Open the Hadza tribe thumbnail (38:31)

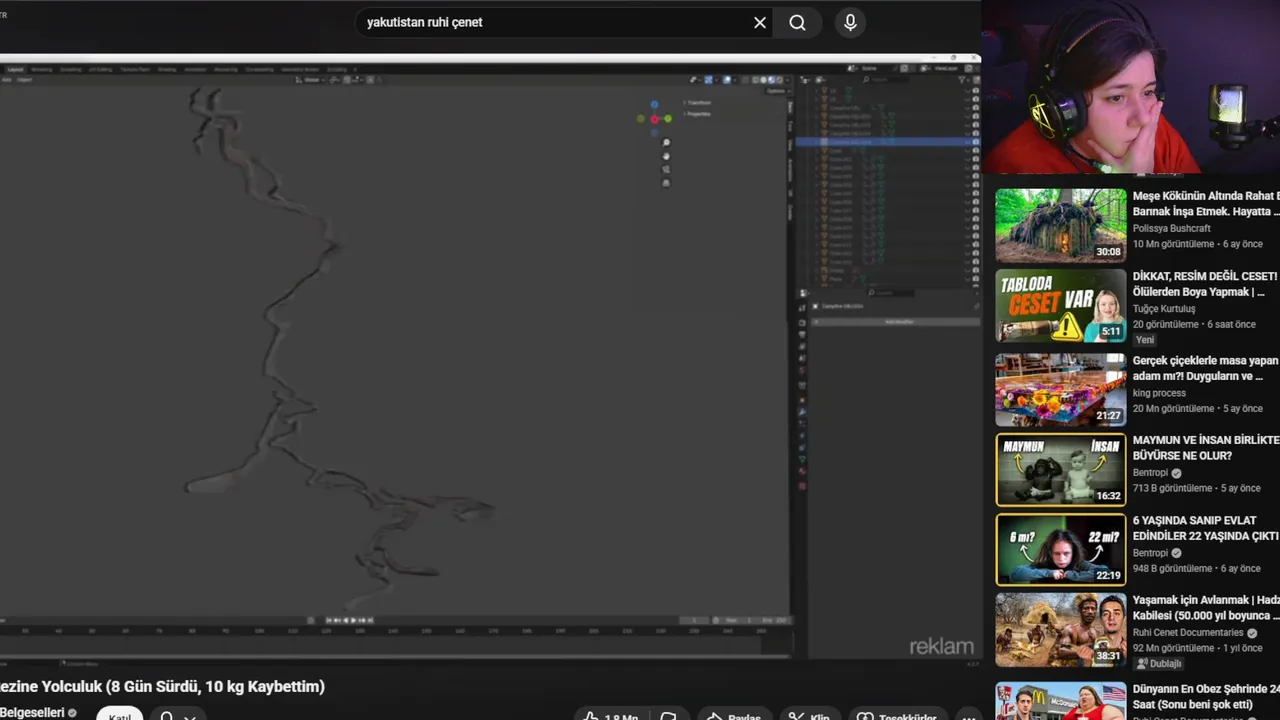[1060, 629]
